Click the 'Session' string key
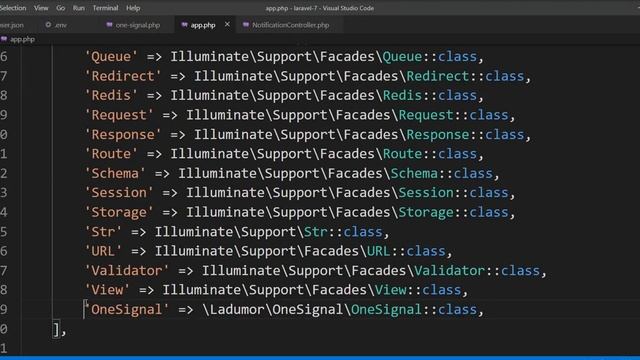The height and width of the screenshot is (360, 640). coord(119,192)
